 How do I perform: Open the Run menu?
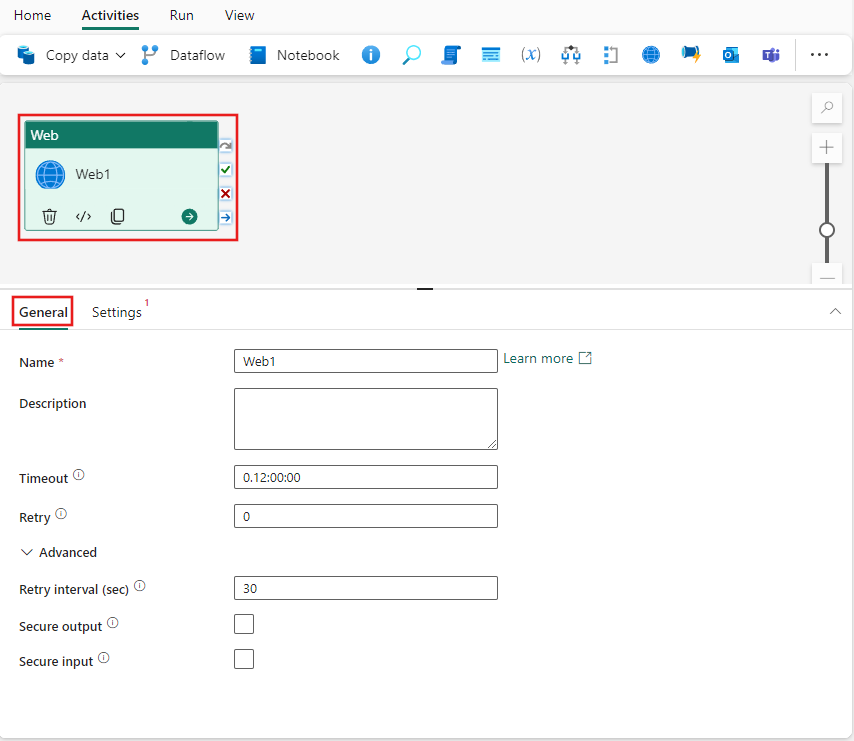point(181,15)
